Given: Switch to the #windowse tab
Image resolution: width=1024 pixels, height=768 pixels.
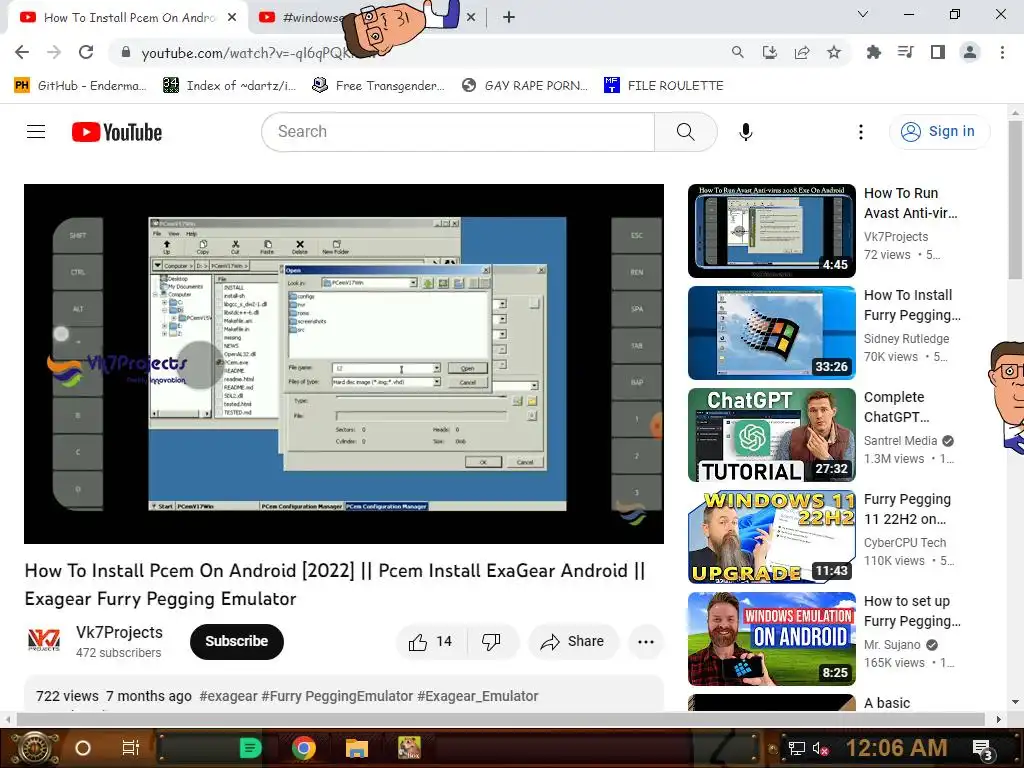Looking at the screenshot, I should (312, 18).
